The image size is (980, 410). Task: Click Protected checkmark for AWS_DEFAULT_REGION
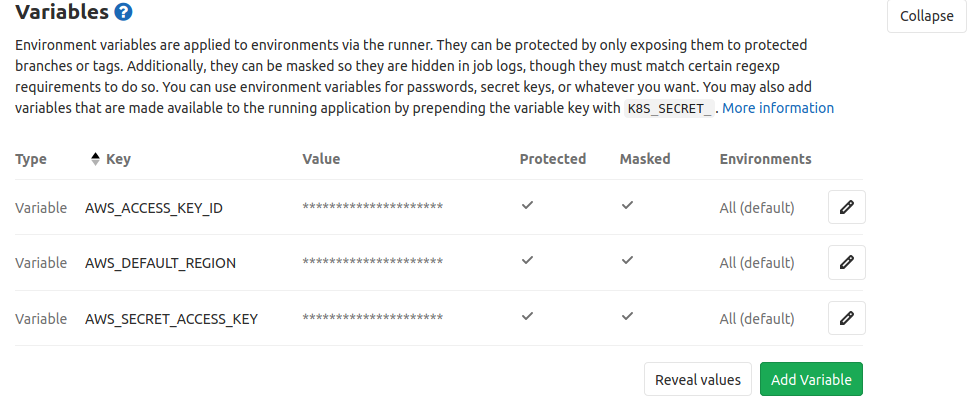coord(527,260)
